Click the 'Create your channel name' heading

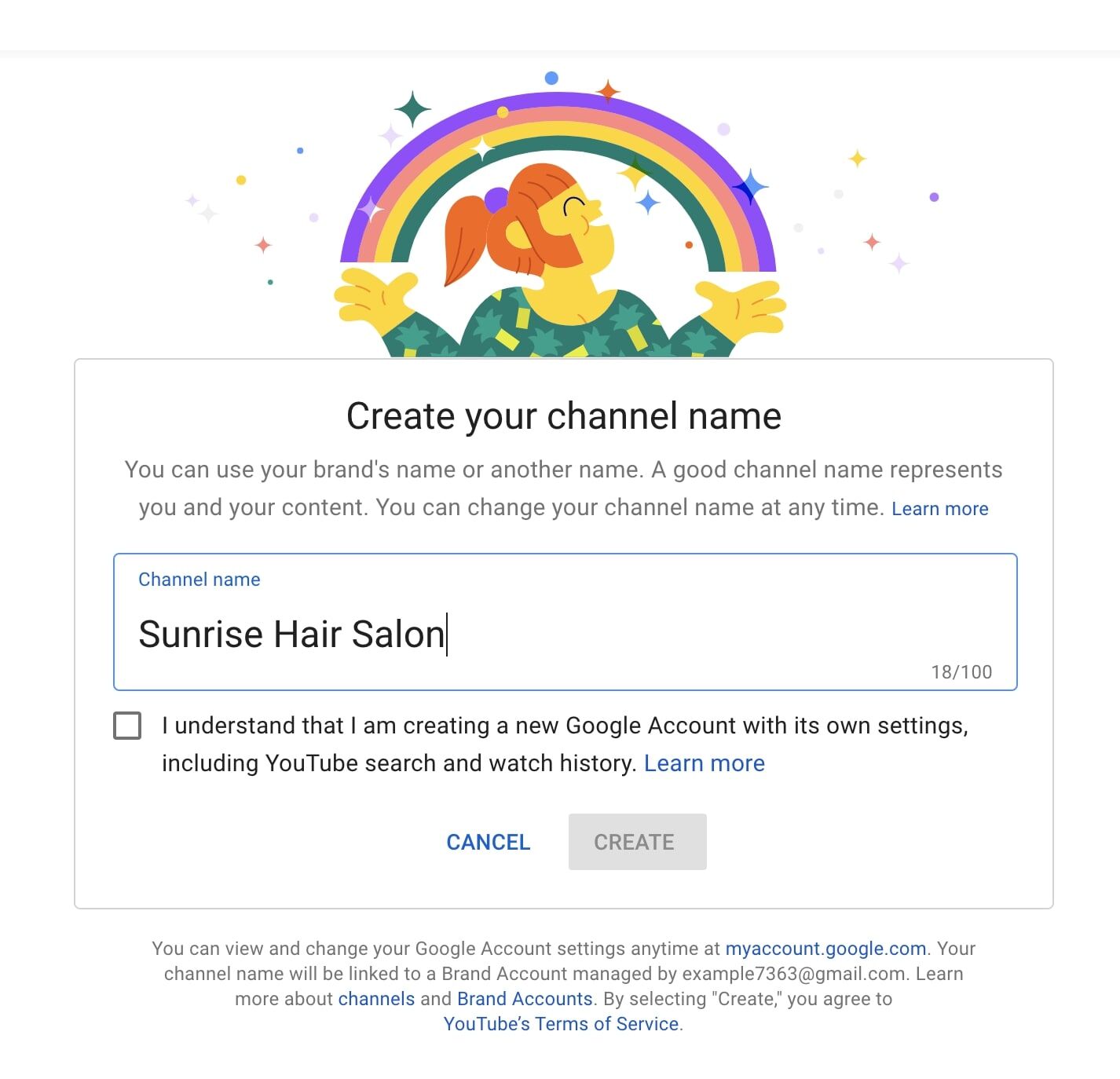(x=564, y=416)
